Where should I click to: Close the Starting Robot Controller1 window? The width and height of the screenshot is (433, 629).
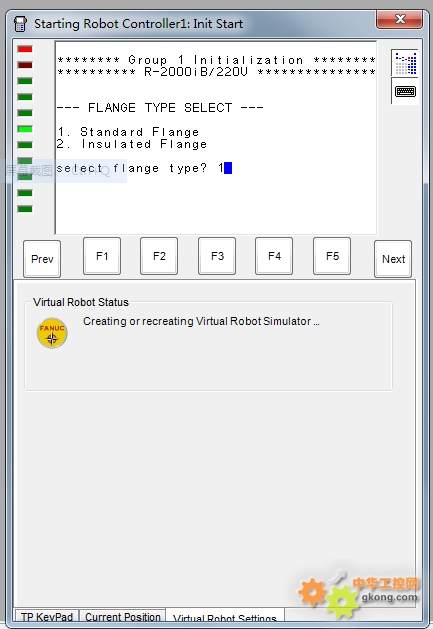coord(400,19)
